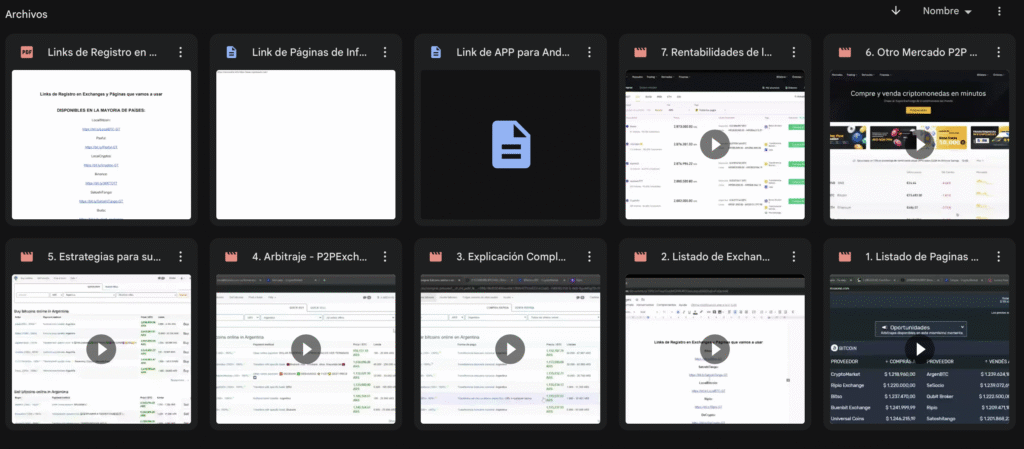
Task: Reverse sort direction with the arrow icon
Action: click(x=895, y=11)
